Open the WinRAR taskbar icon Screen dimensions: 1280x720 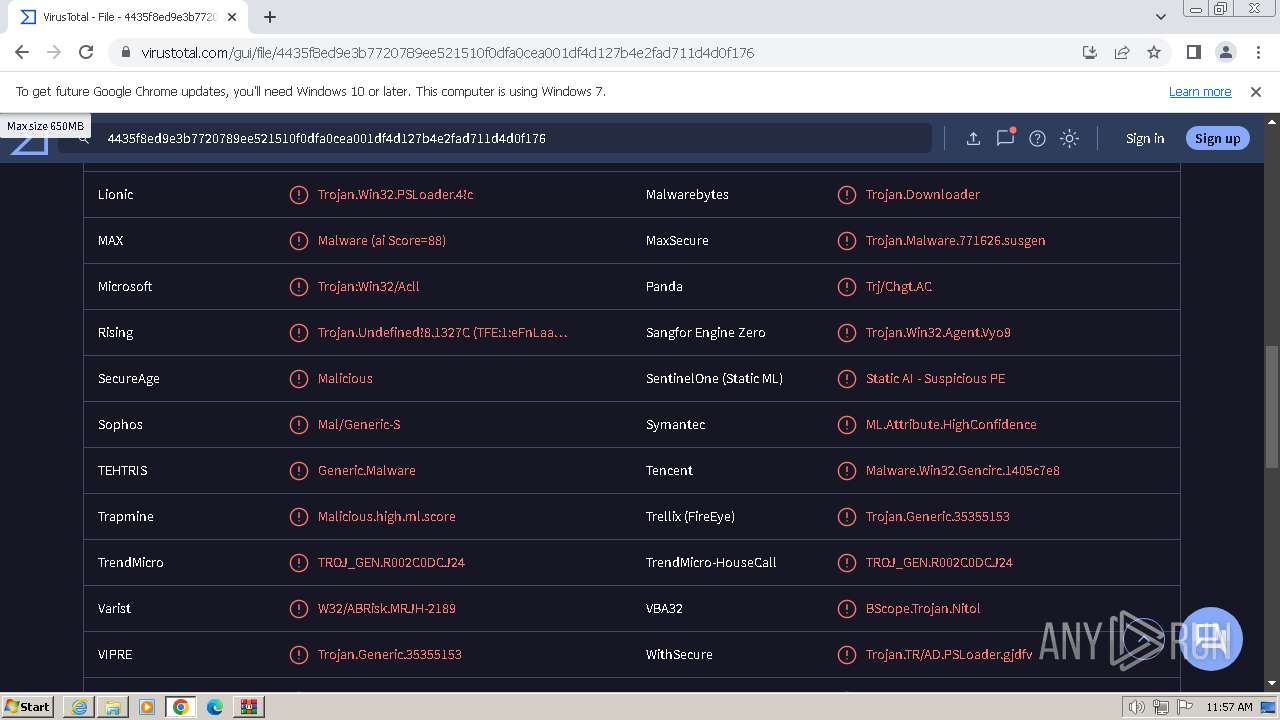[249, 707]
